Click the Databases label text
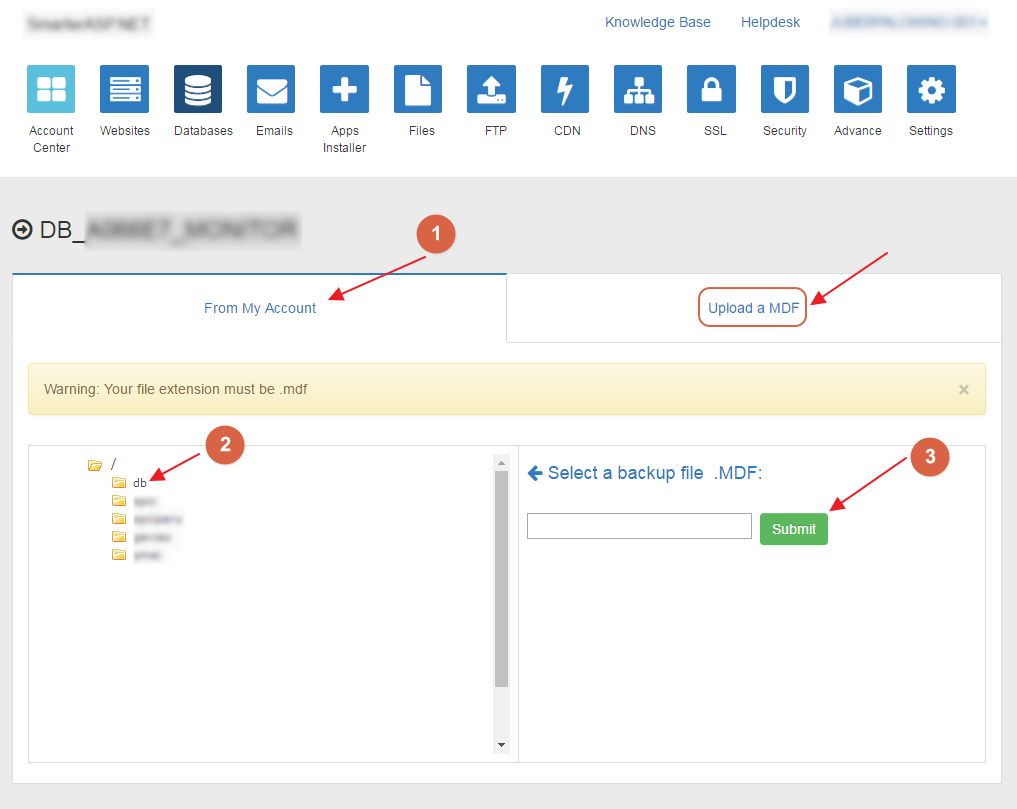The image size is (1017, 809). pyautogui.click(x=203, y=130)
